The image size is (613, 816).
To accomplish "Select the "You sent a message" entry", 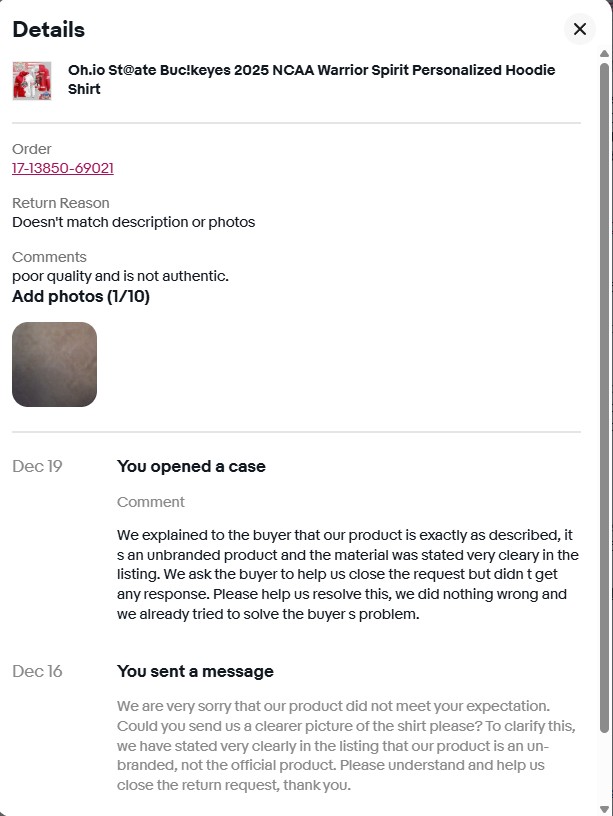I will pos(195,671).
